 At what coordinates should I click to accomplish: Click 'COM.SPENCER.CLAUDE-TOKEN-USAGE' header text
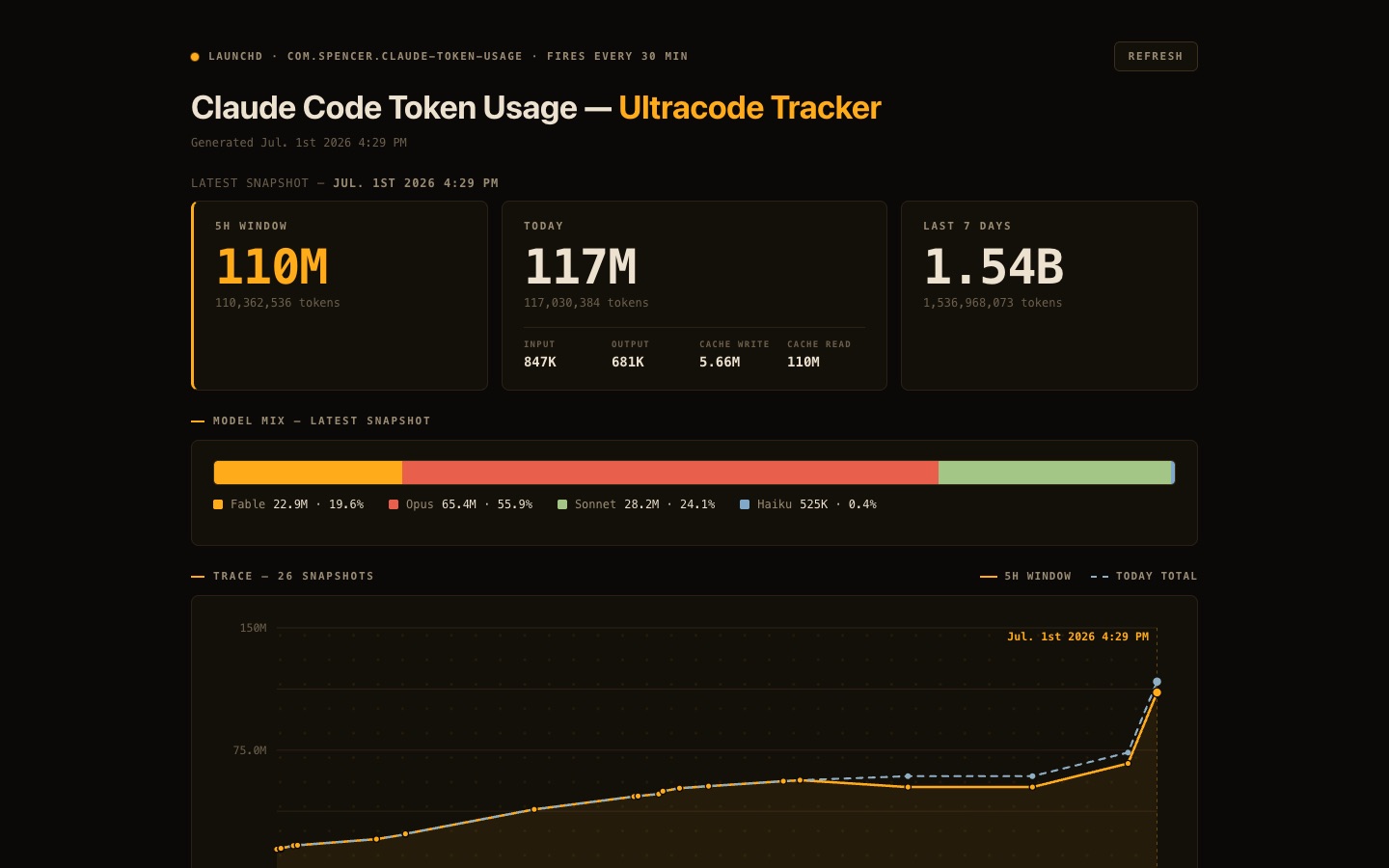point(405,57)
